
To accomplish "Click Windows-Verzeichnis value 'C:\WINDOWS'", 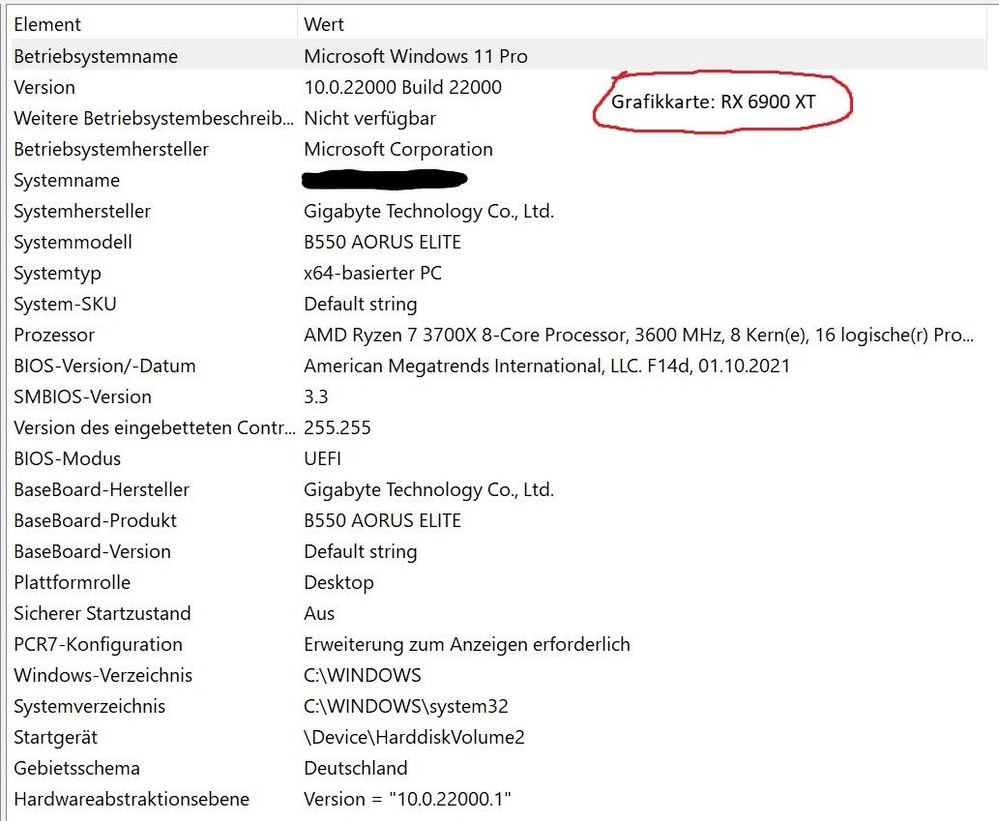I will [x=363, y=676].
